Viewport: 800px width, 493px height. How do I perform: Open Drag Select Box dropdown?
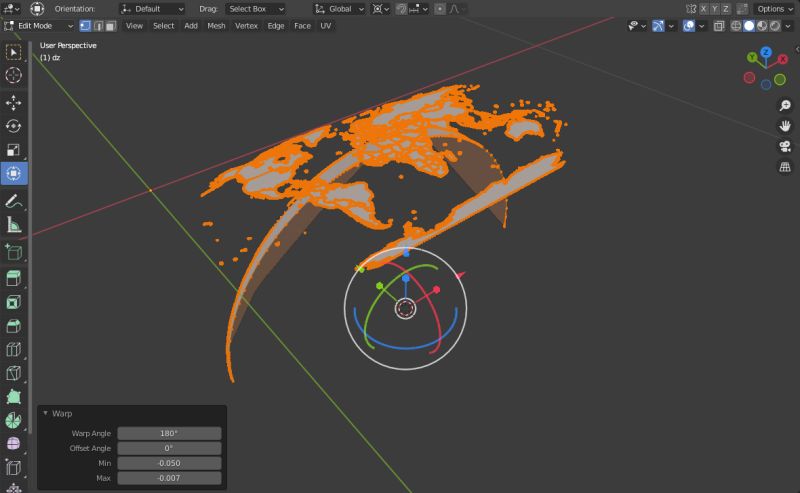(x=255, y=9)
